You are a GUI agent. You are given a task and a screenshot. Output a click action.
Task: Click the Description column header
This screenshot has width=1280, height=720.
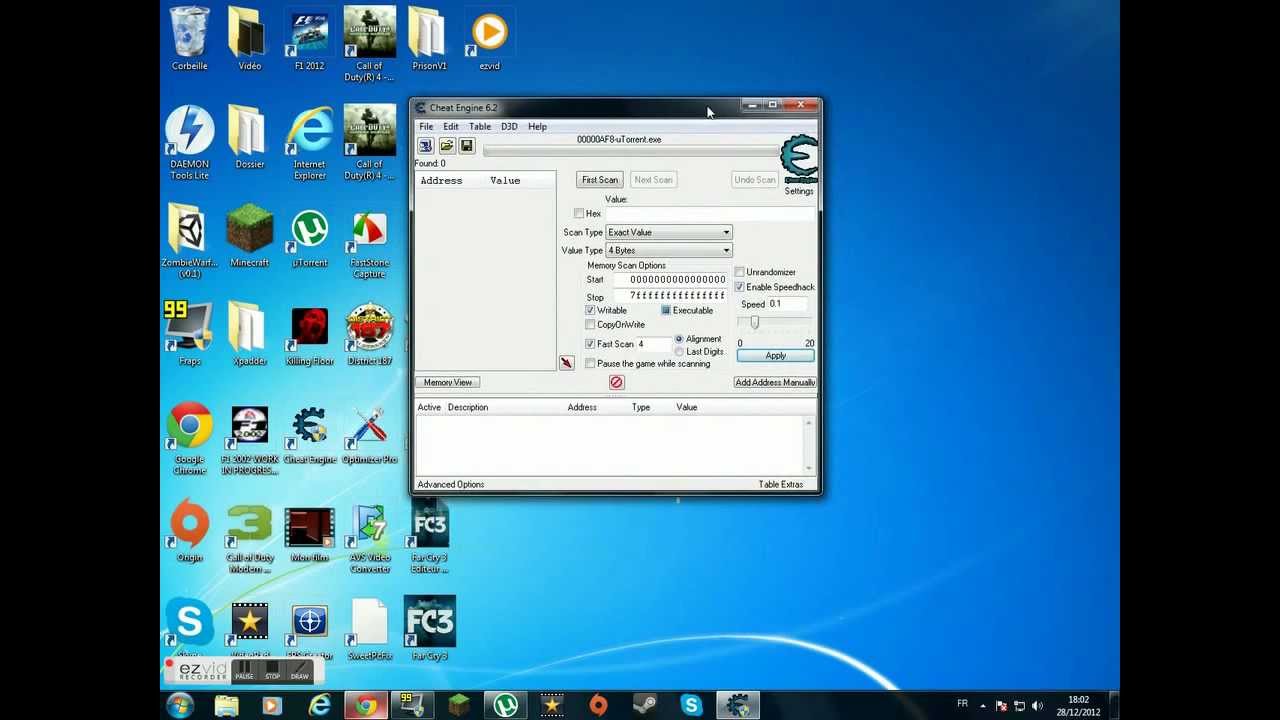[468, 407]
